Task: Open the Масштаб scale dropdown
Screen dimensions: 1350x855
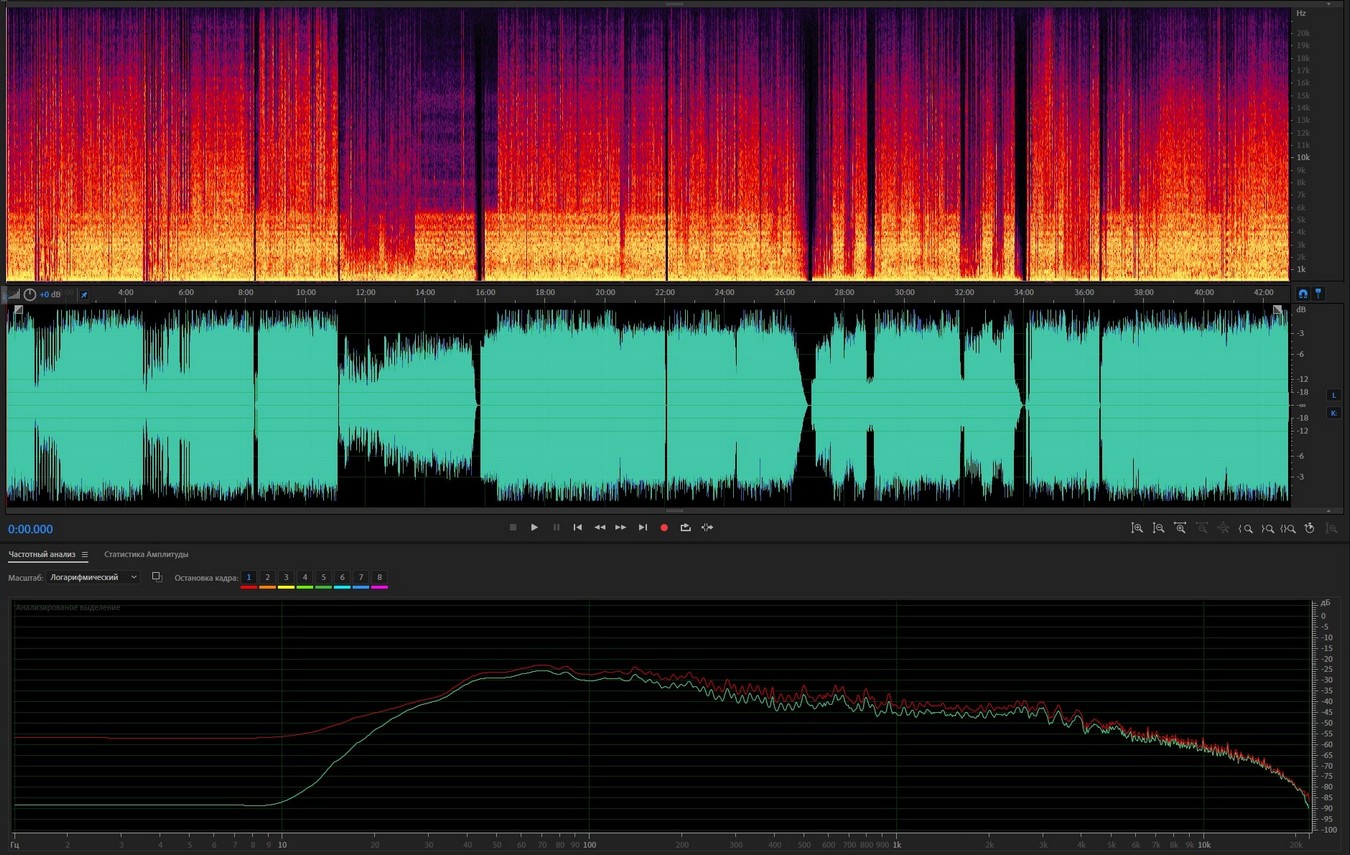Action: pyautogui.click(x=94, y=577)
